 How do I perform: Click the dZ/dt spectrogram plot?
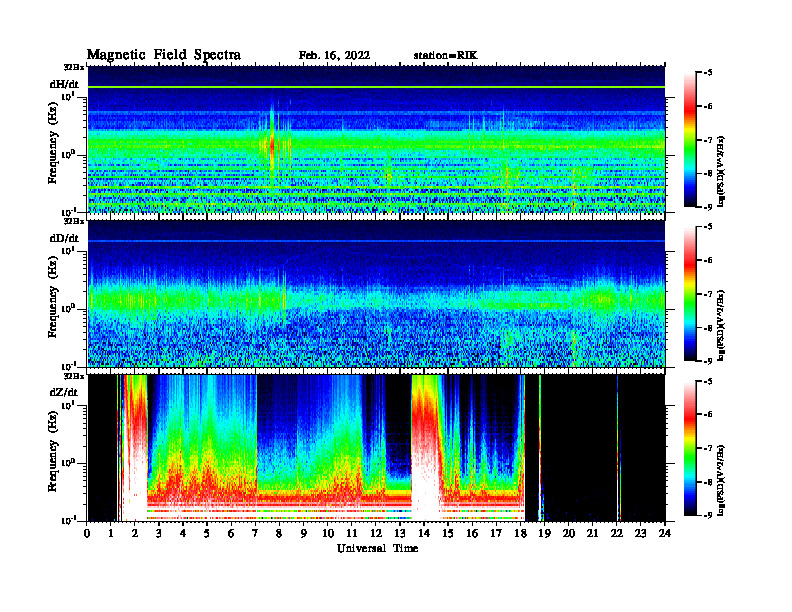376,448
